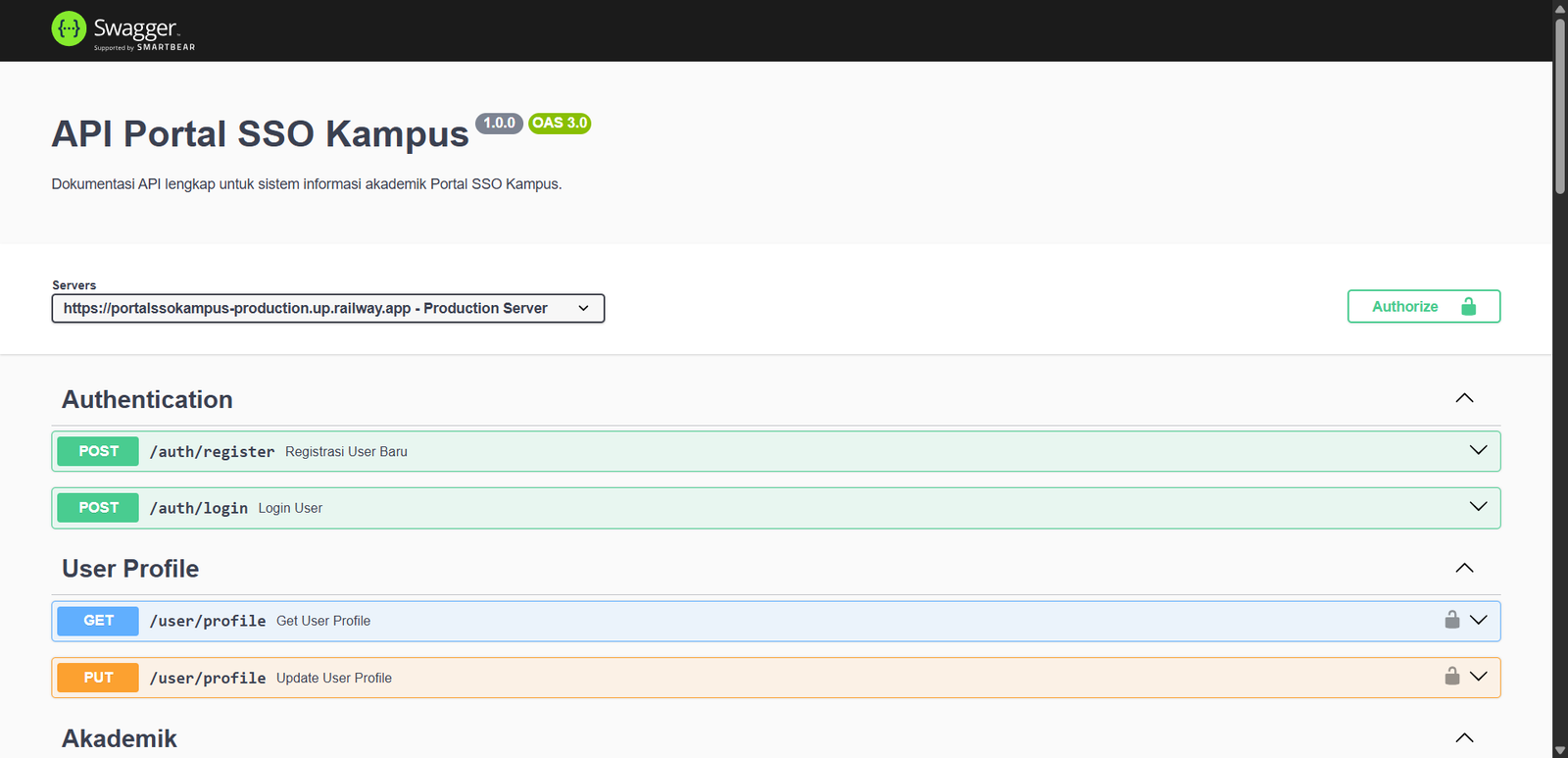Collapse the Authentication section

(1464, 398)
